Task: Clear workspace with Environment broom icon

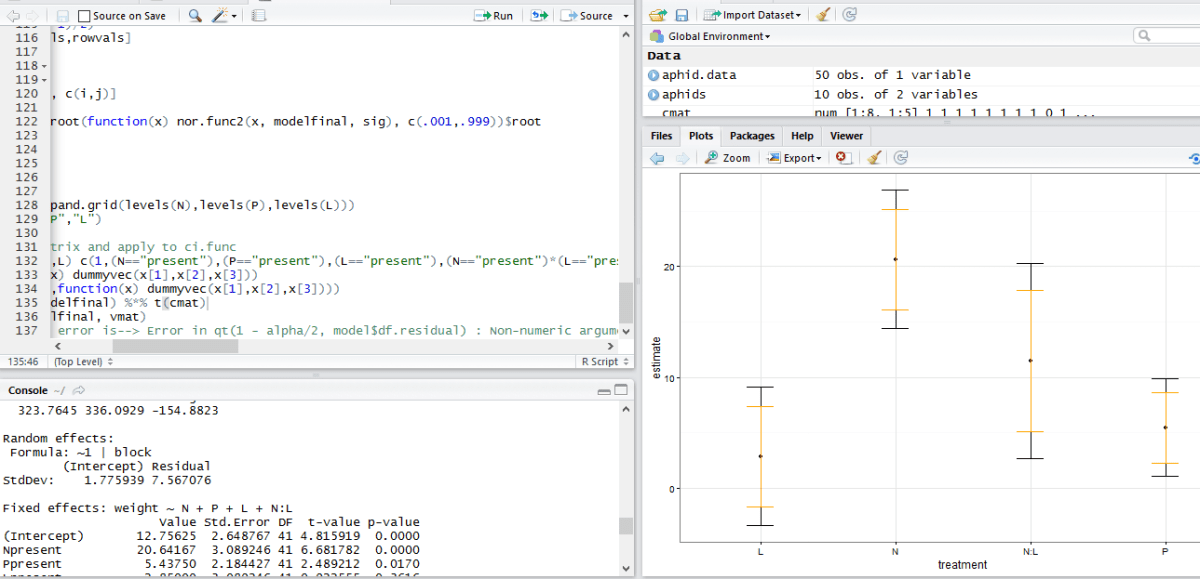Action: (x=823, y=15)
